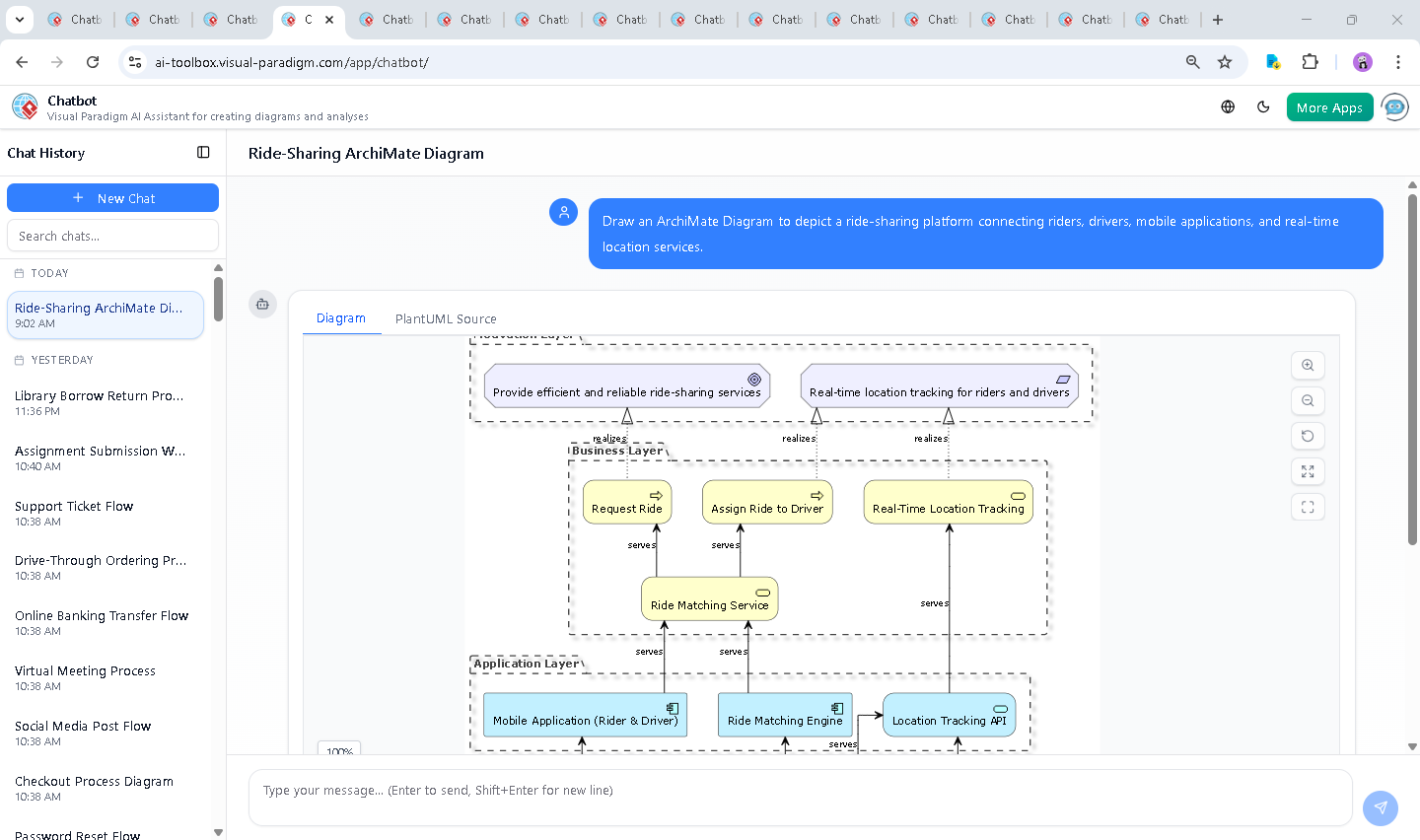Open the Chrome three-dot menu
The width and height of the screenshot is (1420, 840).
pyautogui.click(x=1397, y=62)
